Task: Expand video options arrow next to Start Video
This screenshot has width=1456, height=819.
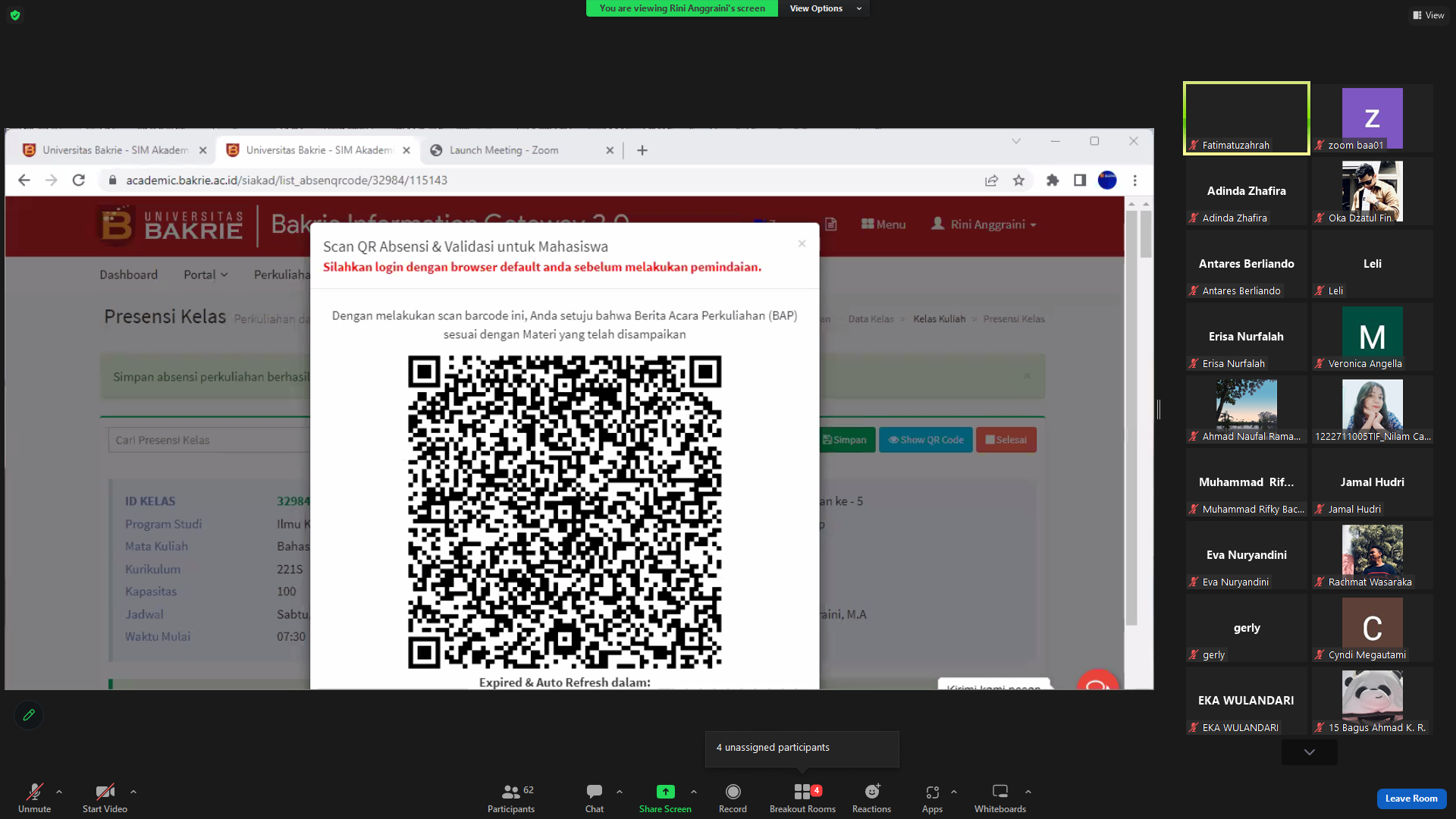Action: tap(133, 792)
